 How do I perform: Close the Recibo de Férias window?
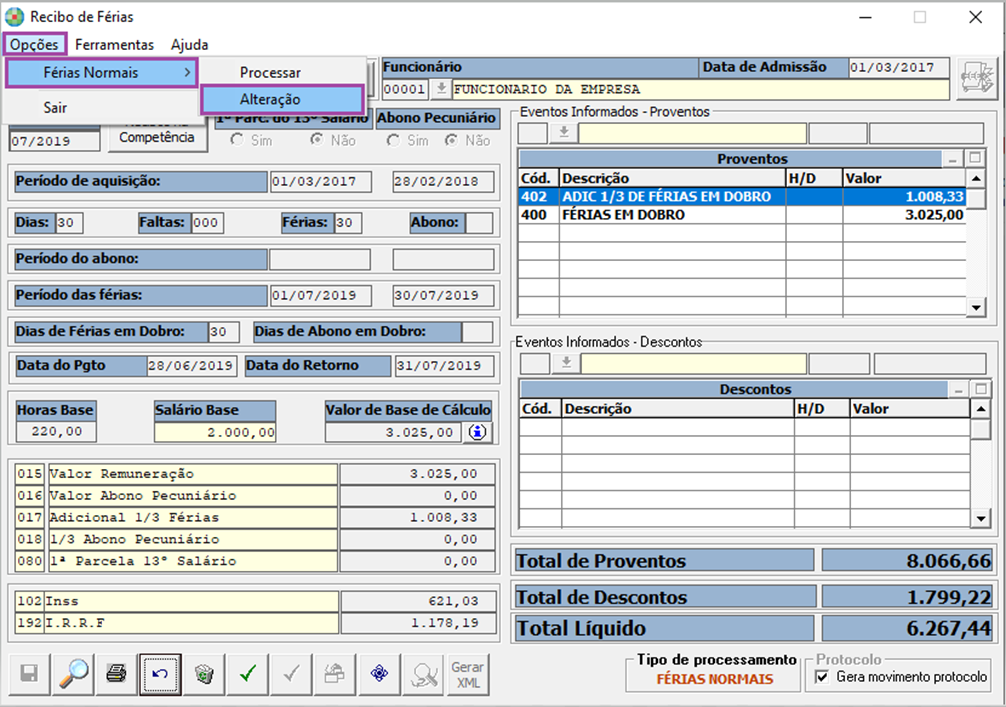click(x=975, y=17)
